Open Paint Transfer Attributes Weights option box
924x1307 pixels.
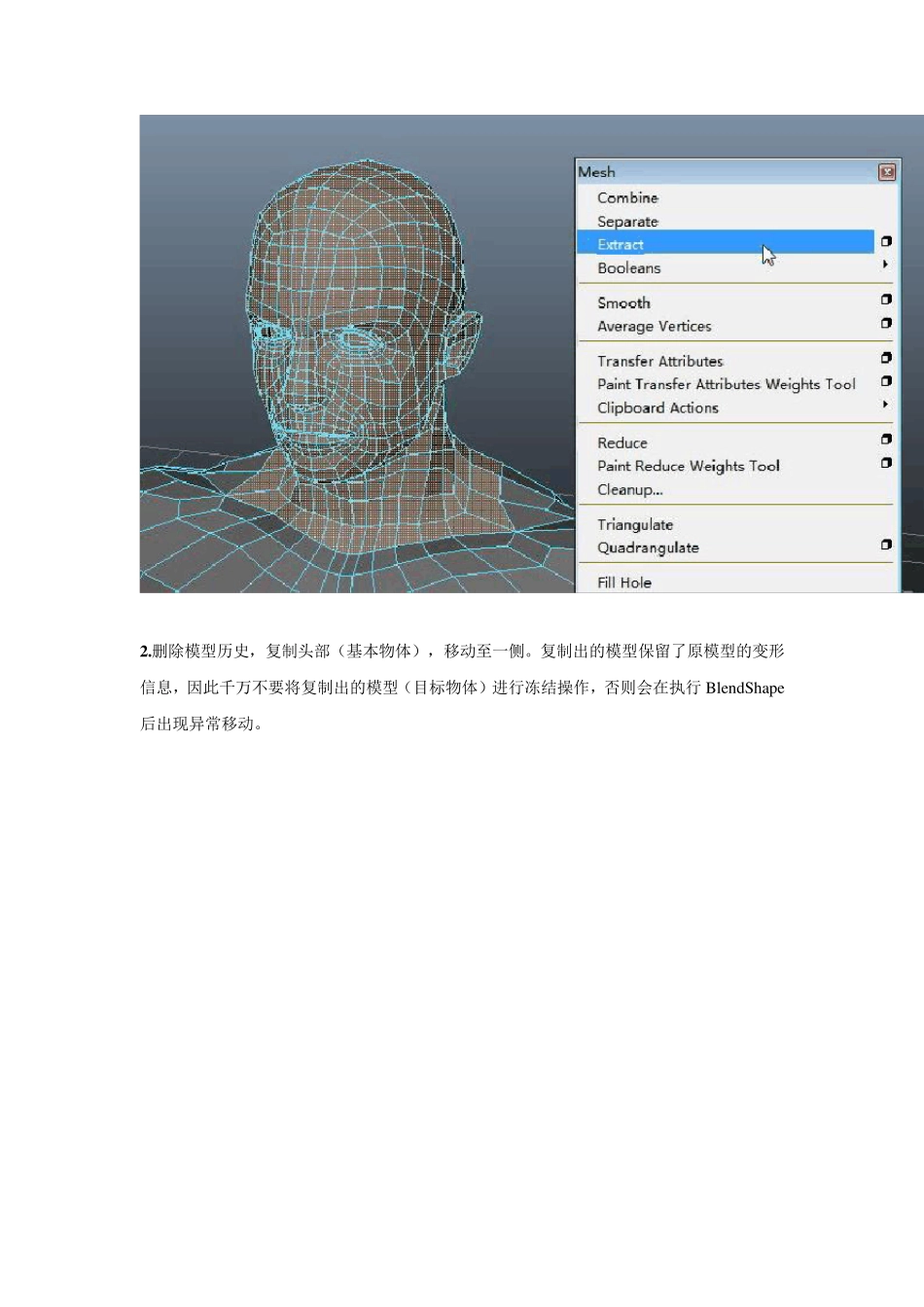pos(886,381)
